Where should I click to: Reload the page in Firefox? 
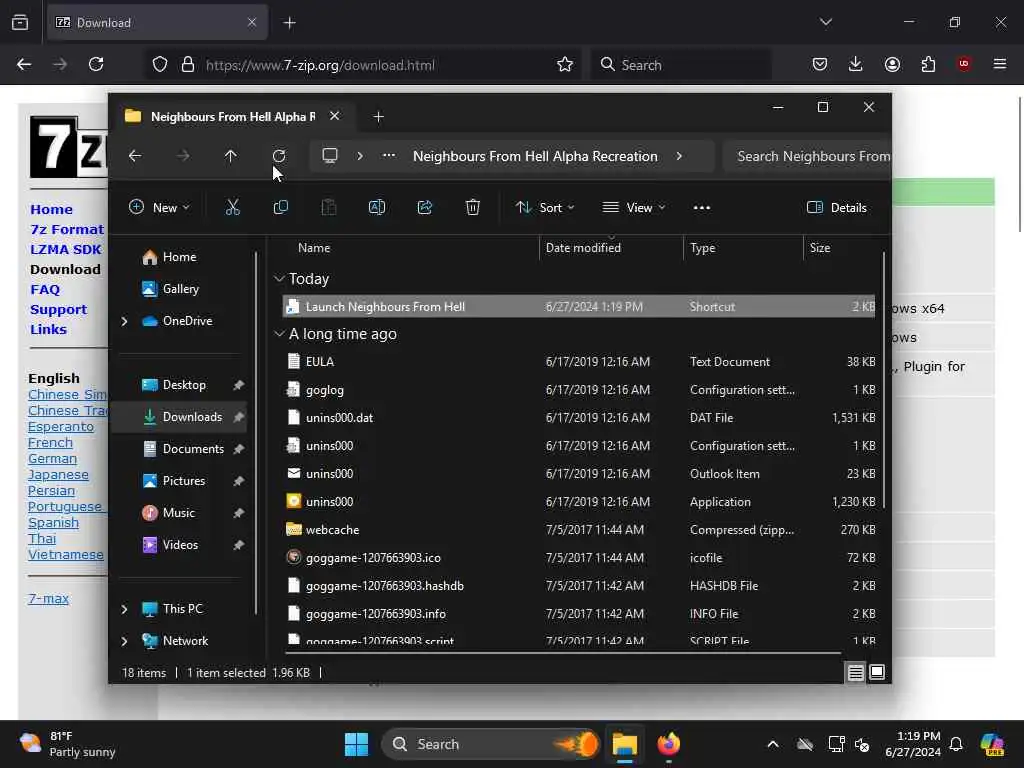(x=96, y=64)
